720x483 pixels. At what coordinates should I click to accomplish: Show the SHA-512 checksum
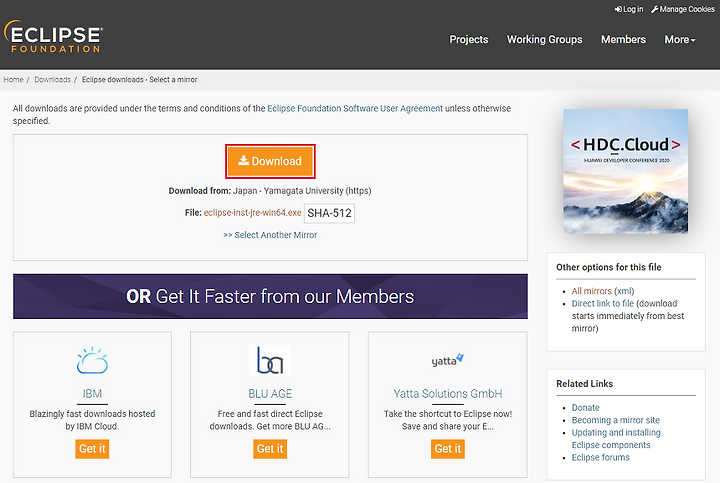[329, 213]
